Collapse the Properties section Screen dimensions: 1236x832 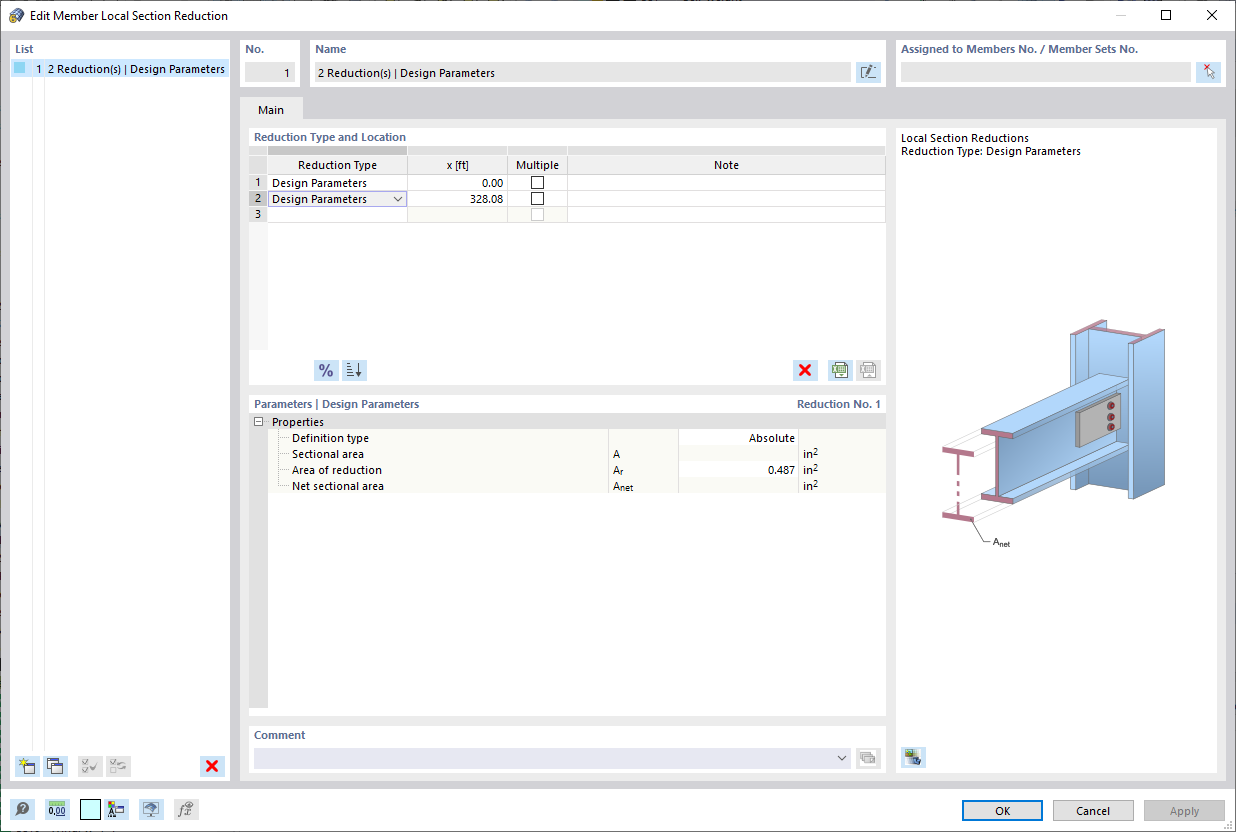[x=260, y=421]
